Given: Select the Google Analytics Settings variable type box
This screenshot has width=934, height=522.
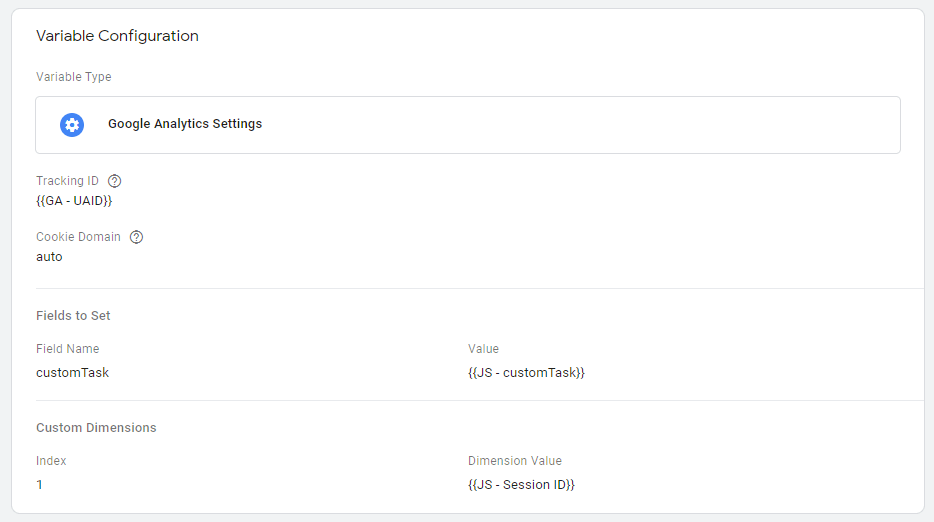Looking at the screenshot, I should coord(468,125).
